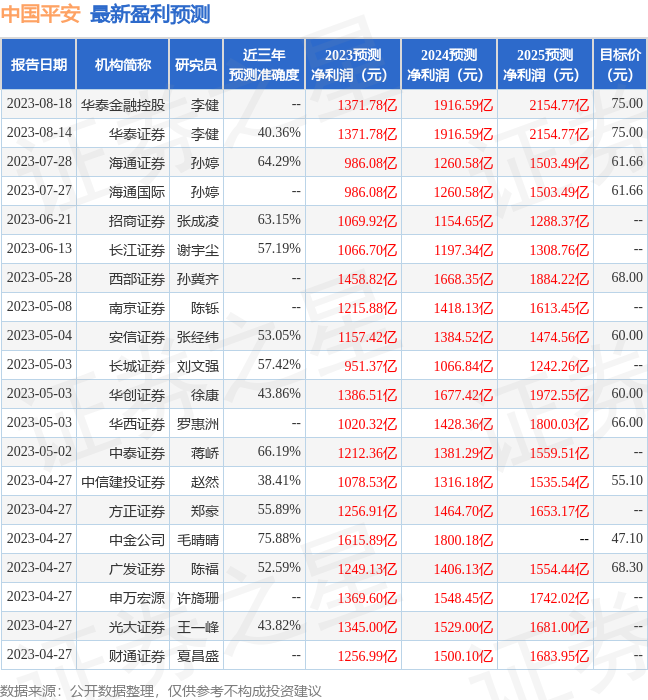Click accuracy value 75.88%

(279, 538)
